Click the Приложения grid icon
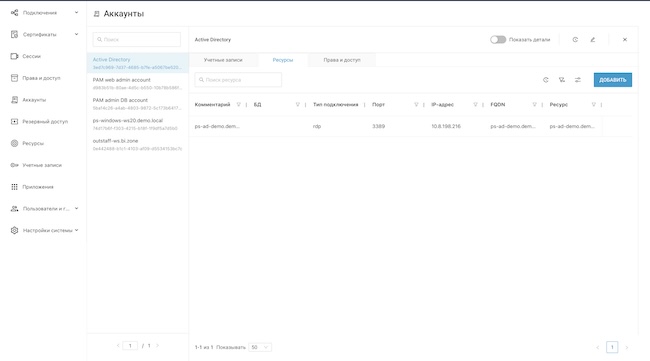The image size is (650, 361). pyautogui.click(x=15, y=187)
